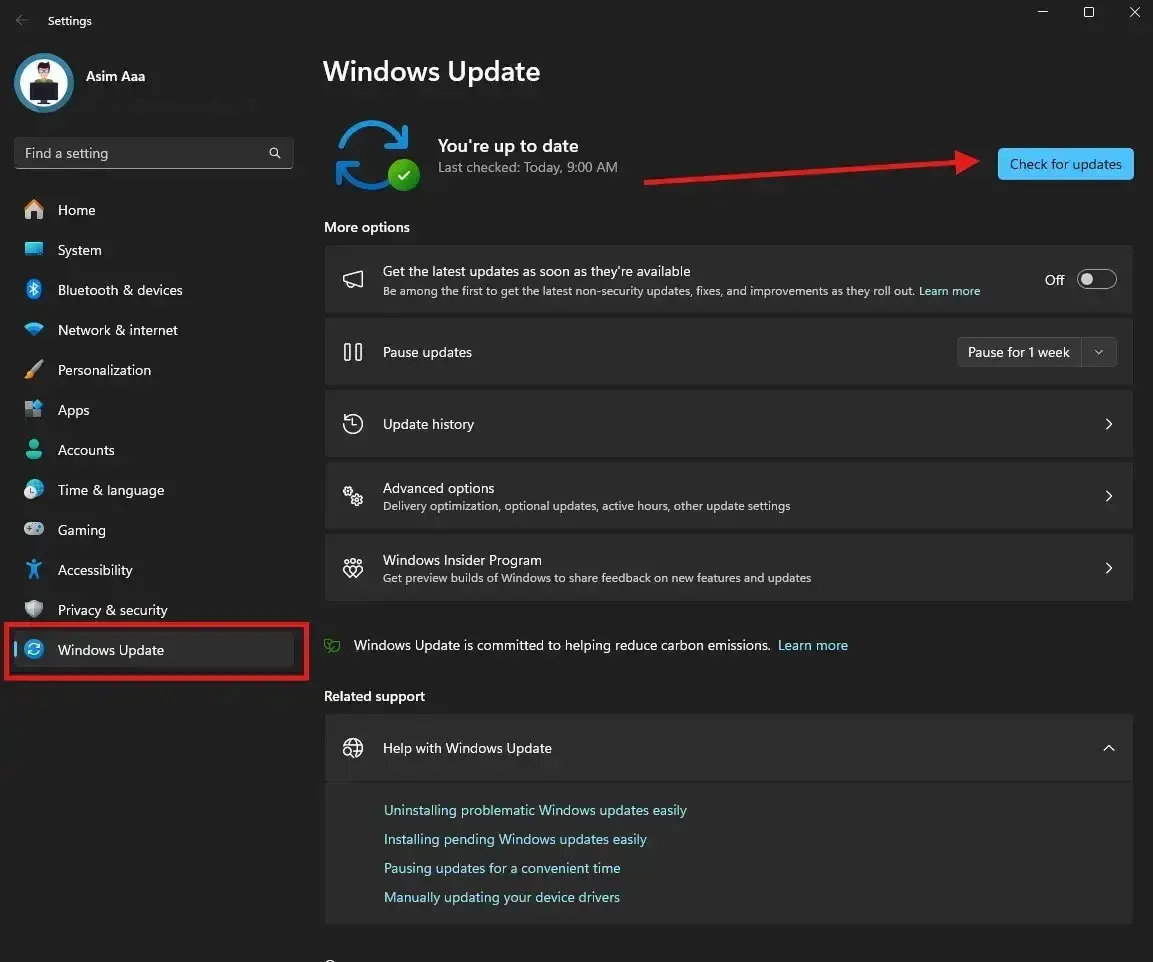Open the pause duration dropdown arrow
1153x962 pixels.
click(x=1099, y=352)
